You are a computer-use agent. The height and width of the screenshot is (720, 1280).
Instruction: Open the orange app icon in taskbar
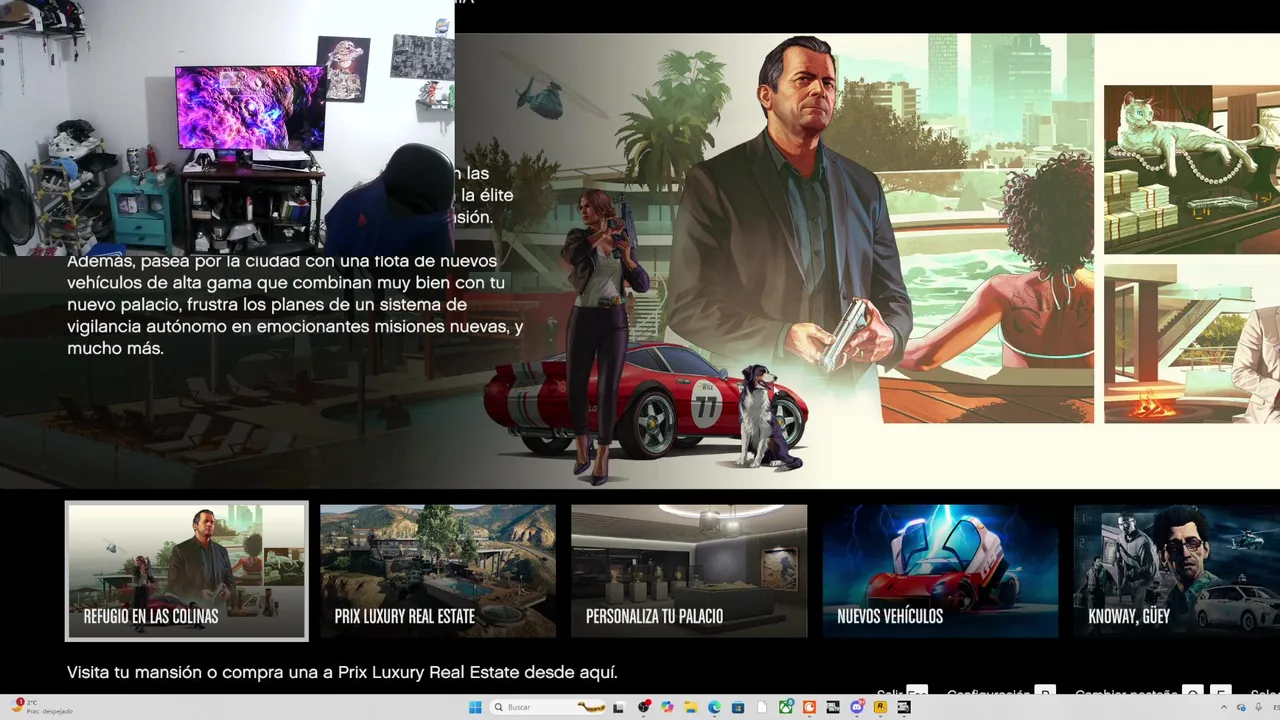tap(809, 707)
